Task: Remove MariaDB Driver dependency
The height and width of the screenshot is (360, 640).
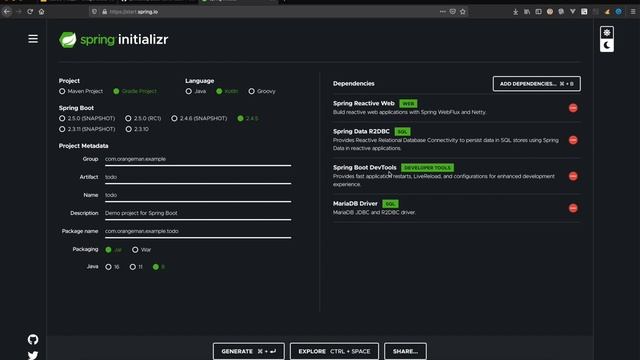Action: coord(573,208)
